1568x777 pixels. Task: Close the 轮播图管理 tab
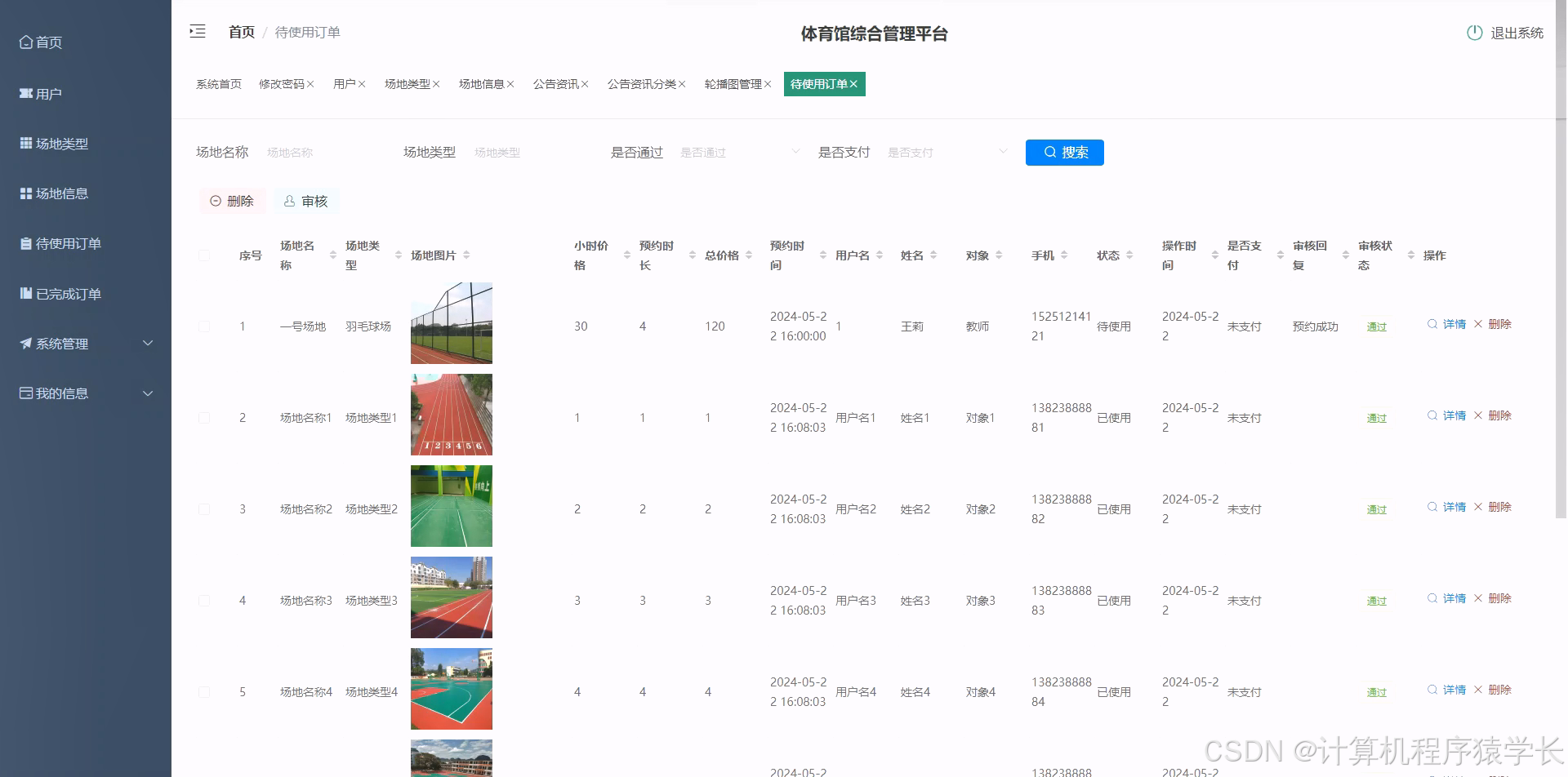(768, 84)
